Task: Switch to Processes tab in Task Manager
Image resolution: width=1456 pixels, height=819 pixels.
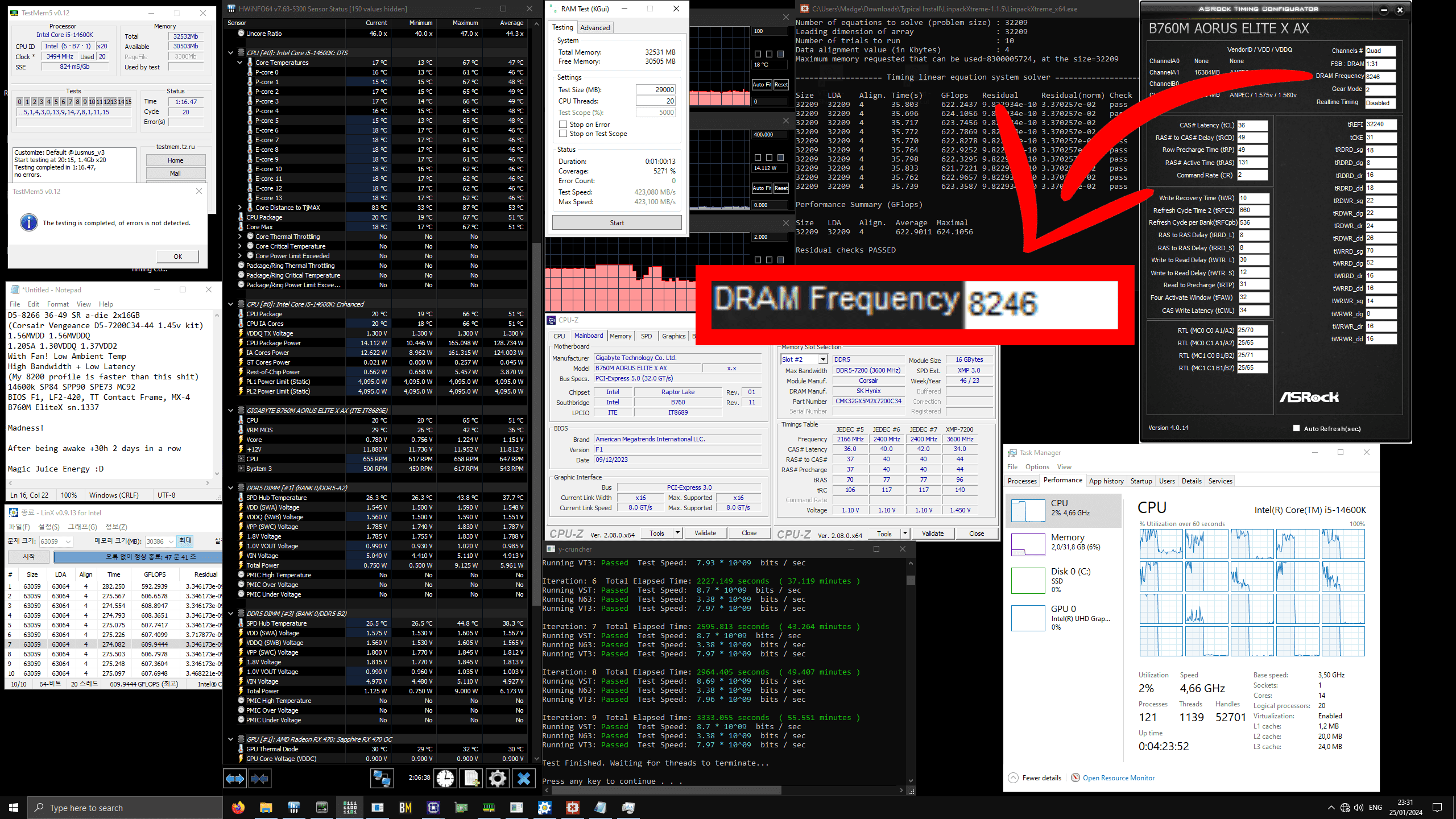Action: click(x=1022, y=481)
